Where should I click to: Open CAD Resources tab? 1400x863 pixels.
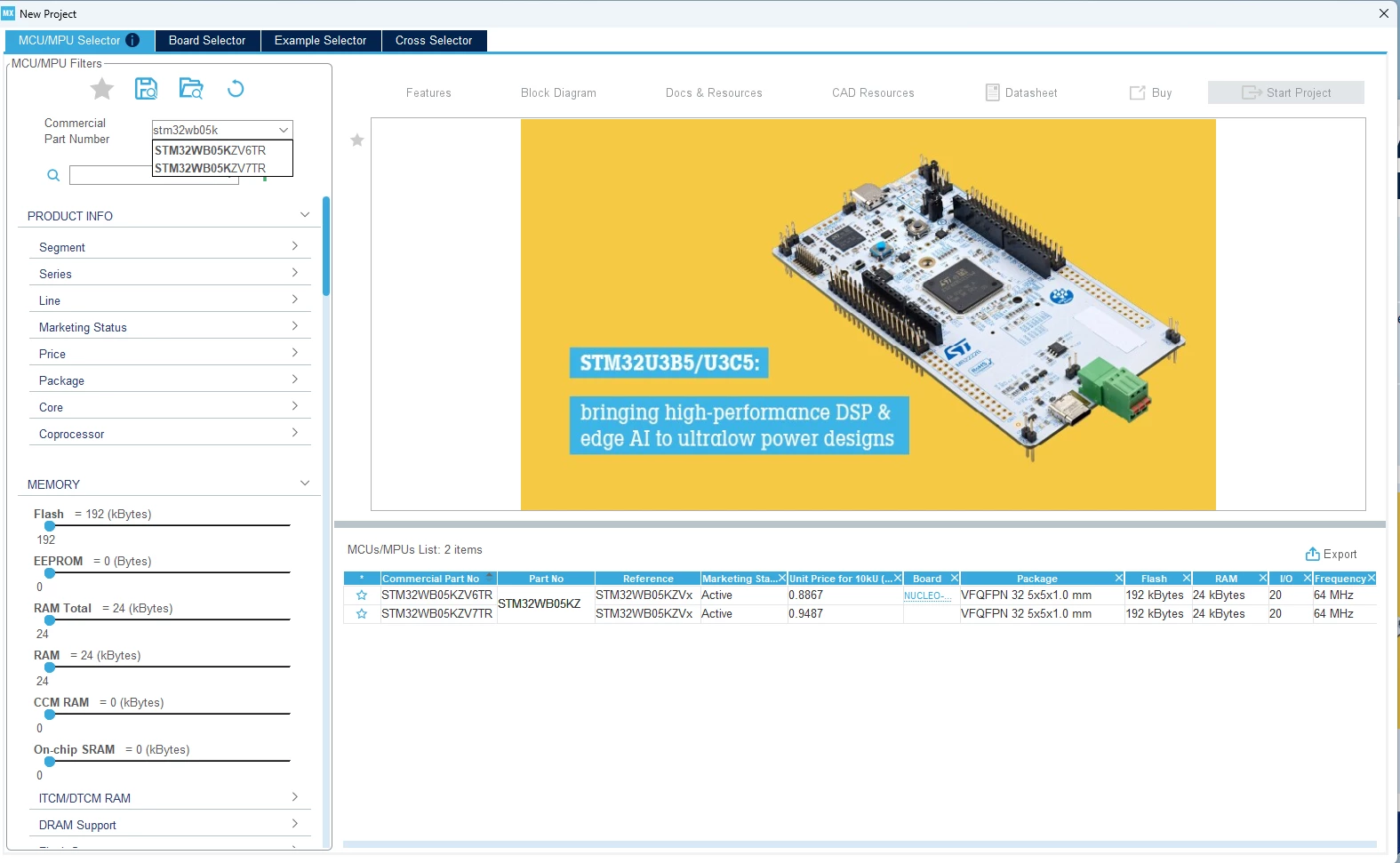tap(873, 92)
